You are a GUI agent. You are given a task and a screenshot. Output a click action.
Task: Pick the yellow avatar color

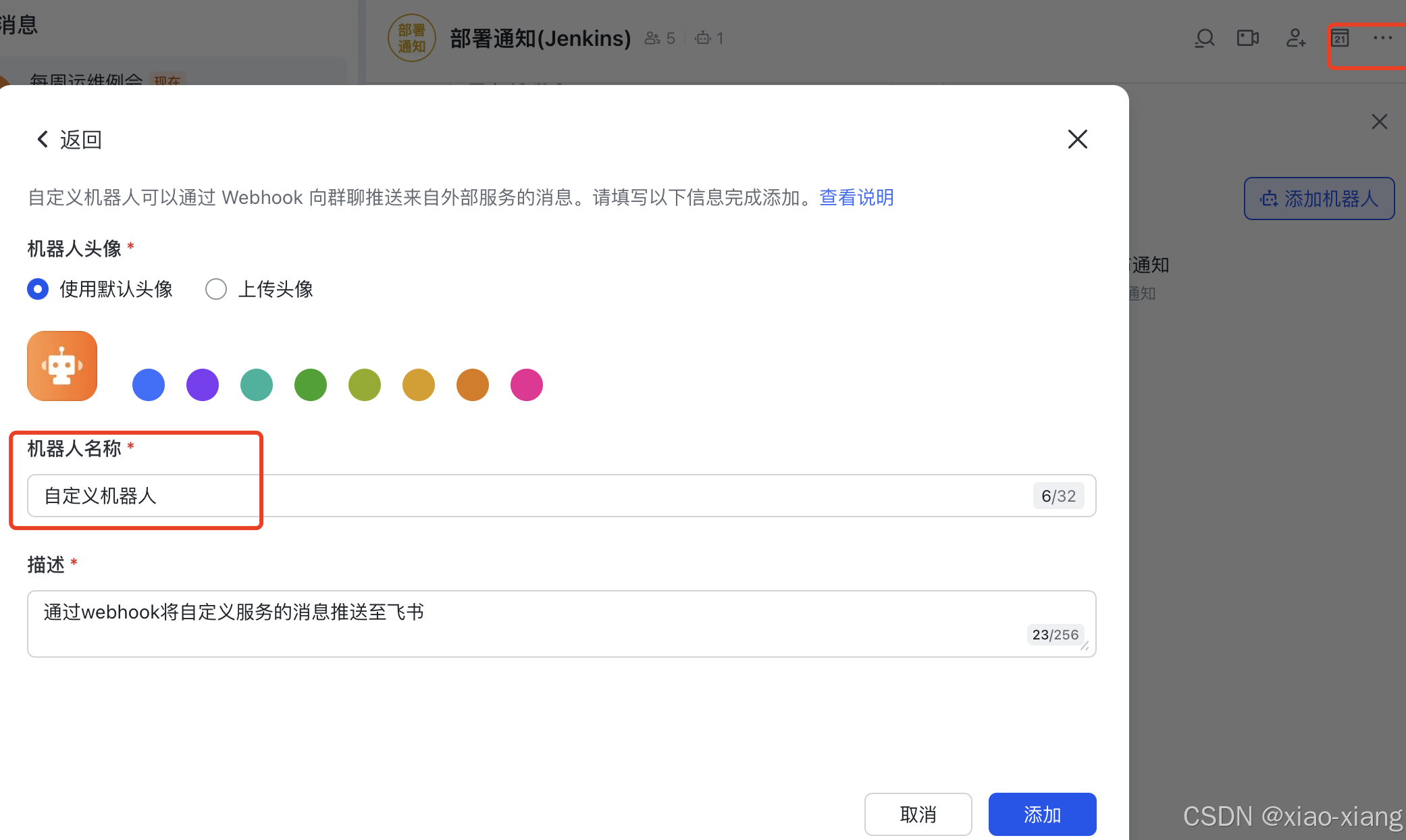[x=419, y=385]
